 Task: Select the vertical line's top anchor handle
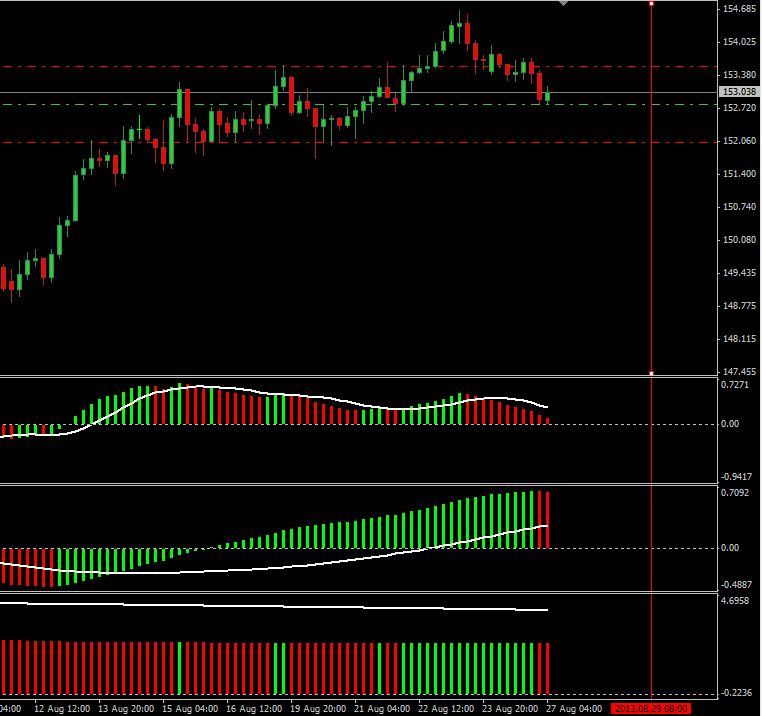click(652, 3)
